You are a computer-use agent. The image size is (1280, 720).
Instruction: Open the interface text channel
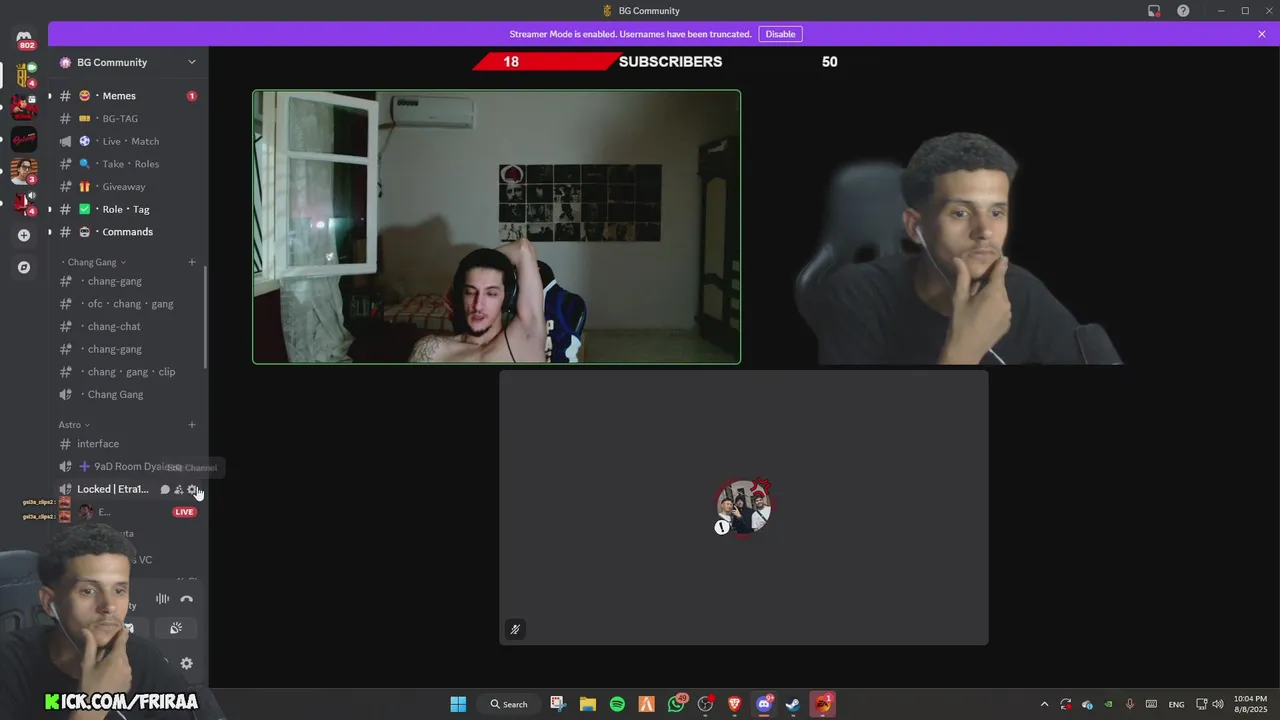(128, 444)
